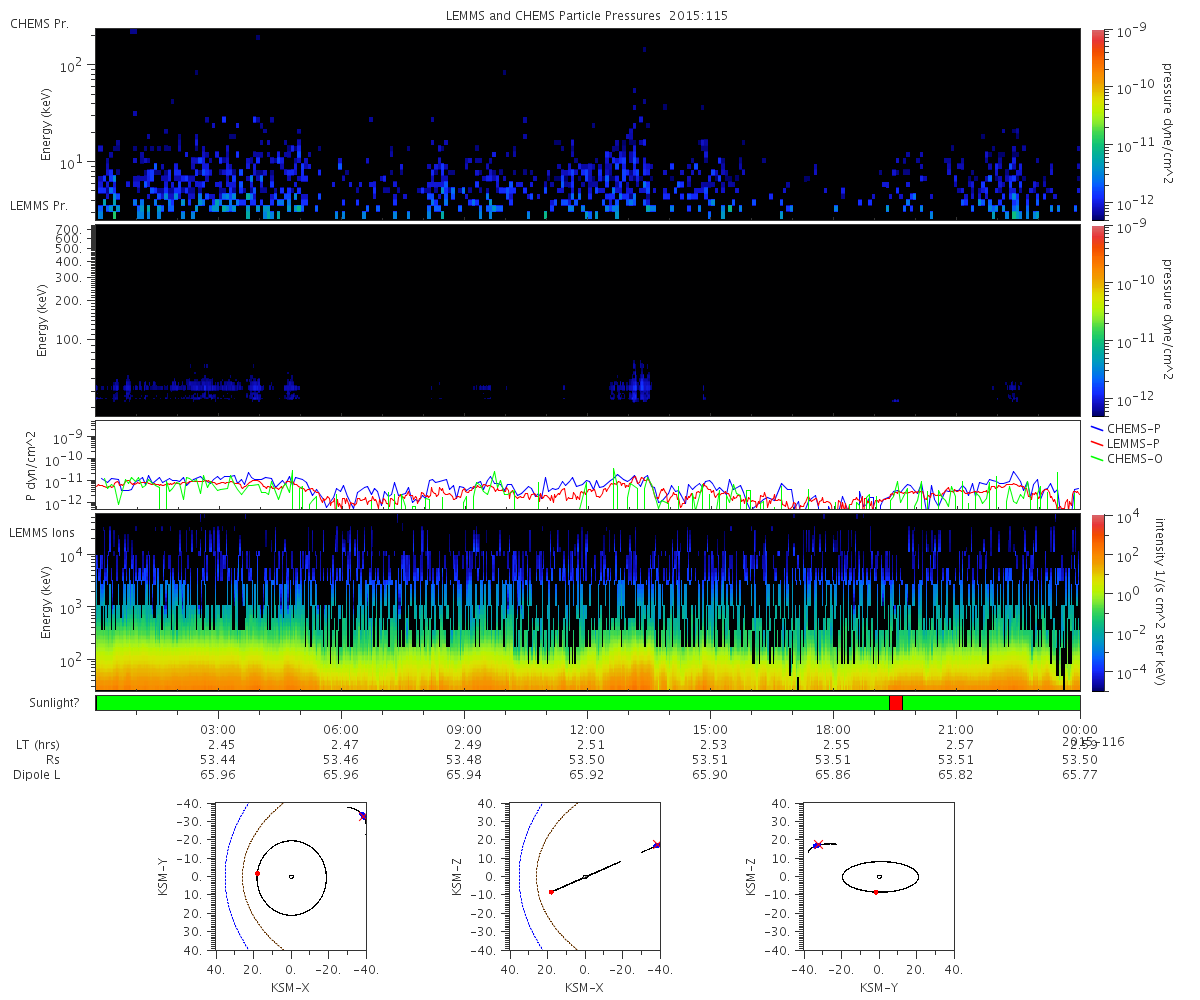Click the LEMMS pressure color bar

pyautogui.click(x=1098, y=320)
